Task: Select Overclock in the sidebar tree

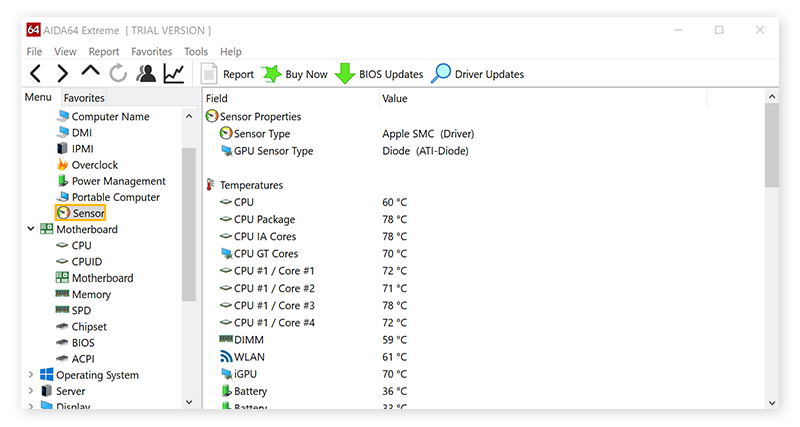Action: point(94,165)
